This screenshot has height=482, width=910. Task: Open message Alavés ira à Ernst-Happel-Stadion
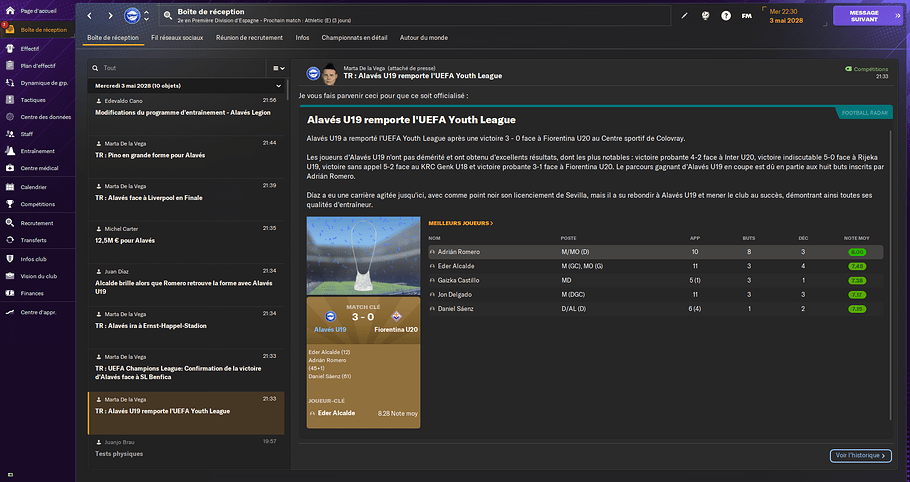tap(186, 328)
